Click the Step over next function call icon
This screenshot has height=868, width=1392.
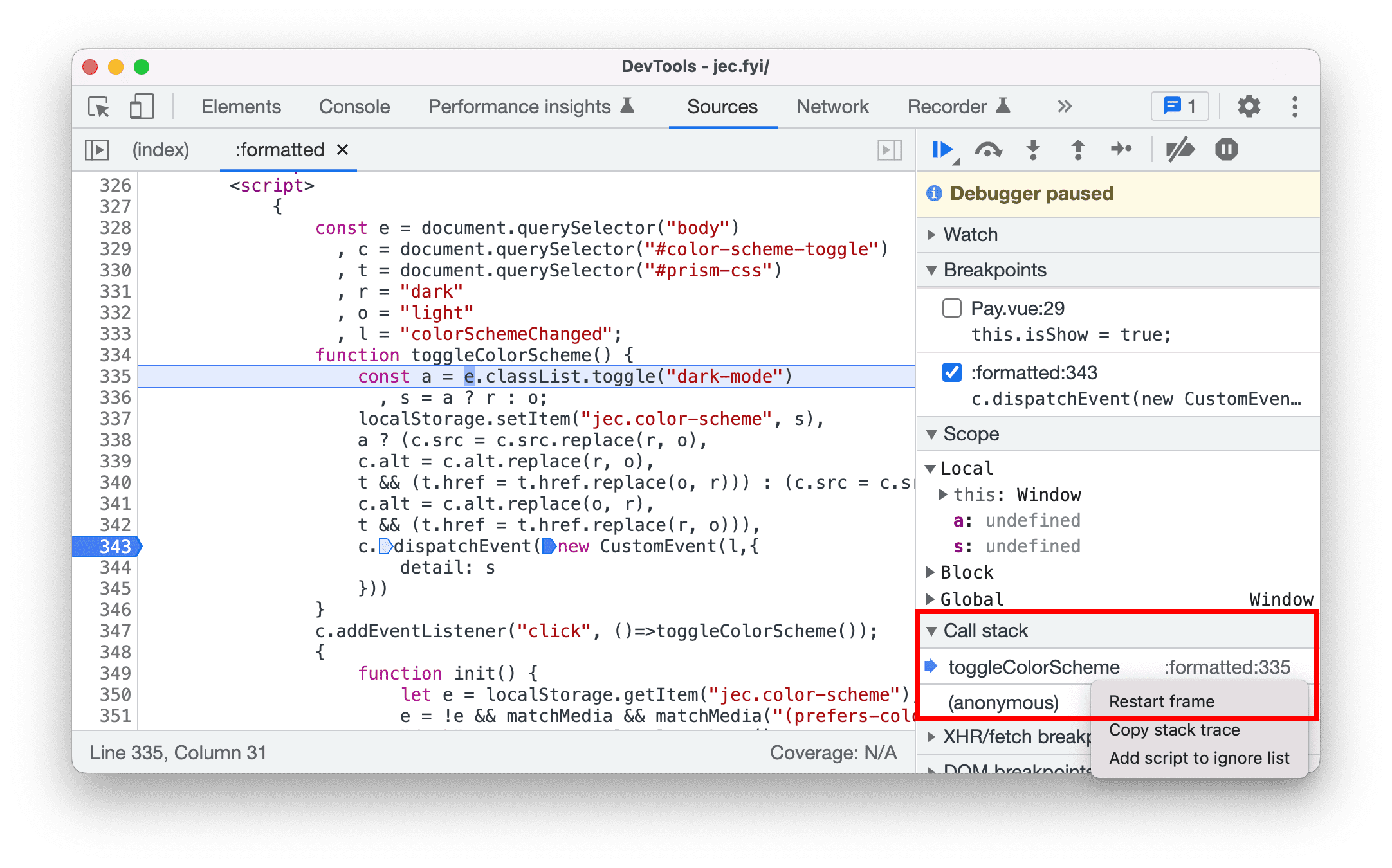click(x=989, y=152)
